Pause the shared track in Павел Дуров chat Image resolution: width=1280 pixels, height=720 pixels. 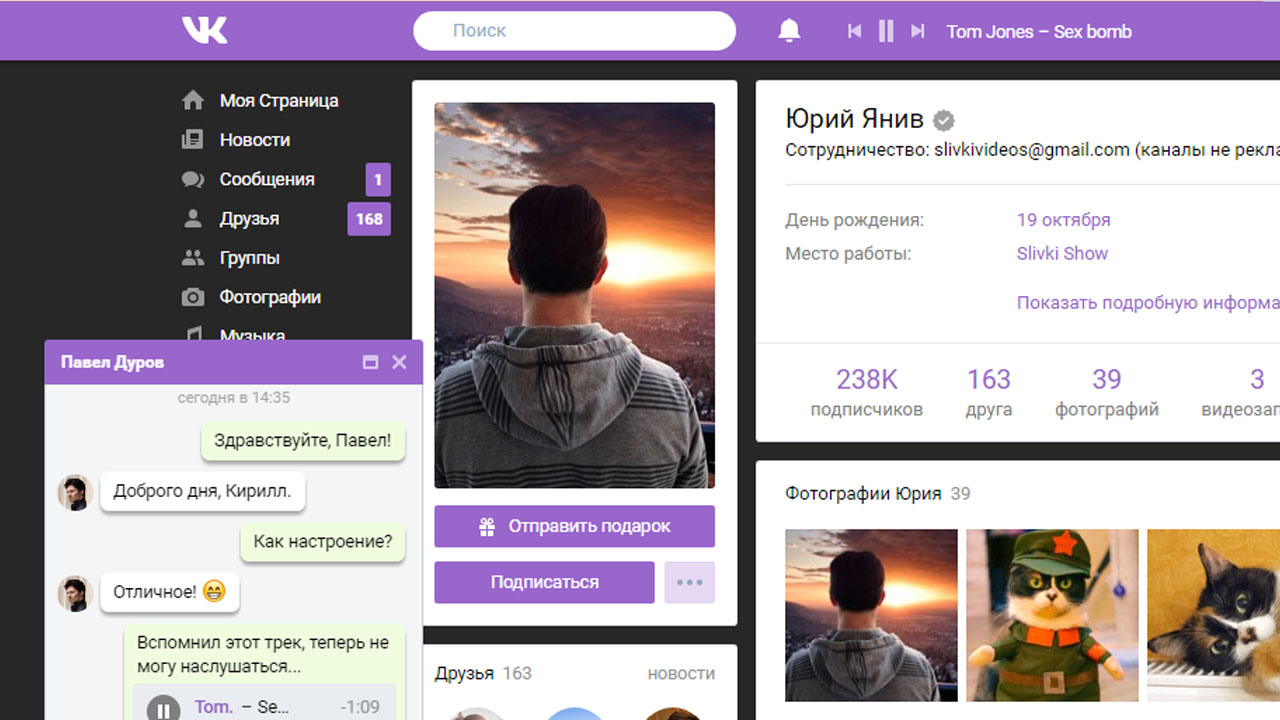tap(164, 707)
